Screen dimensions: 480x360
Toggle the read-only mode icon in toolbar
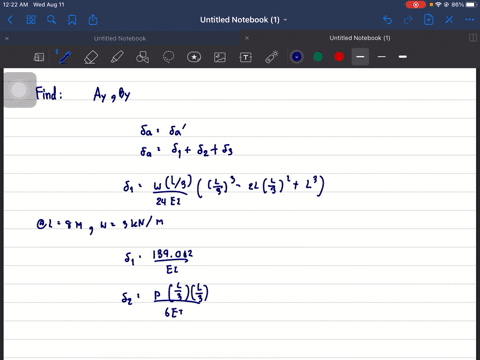tap(39, 57)
